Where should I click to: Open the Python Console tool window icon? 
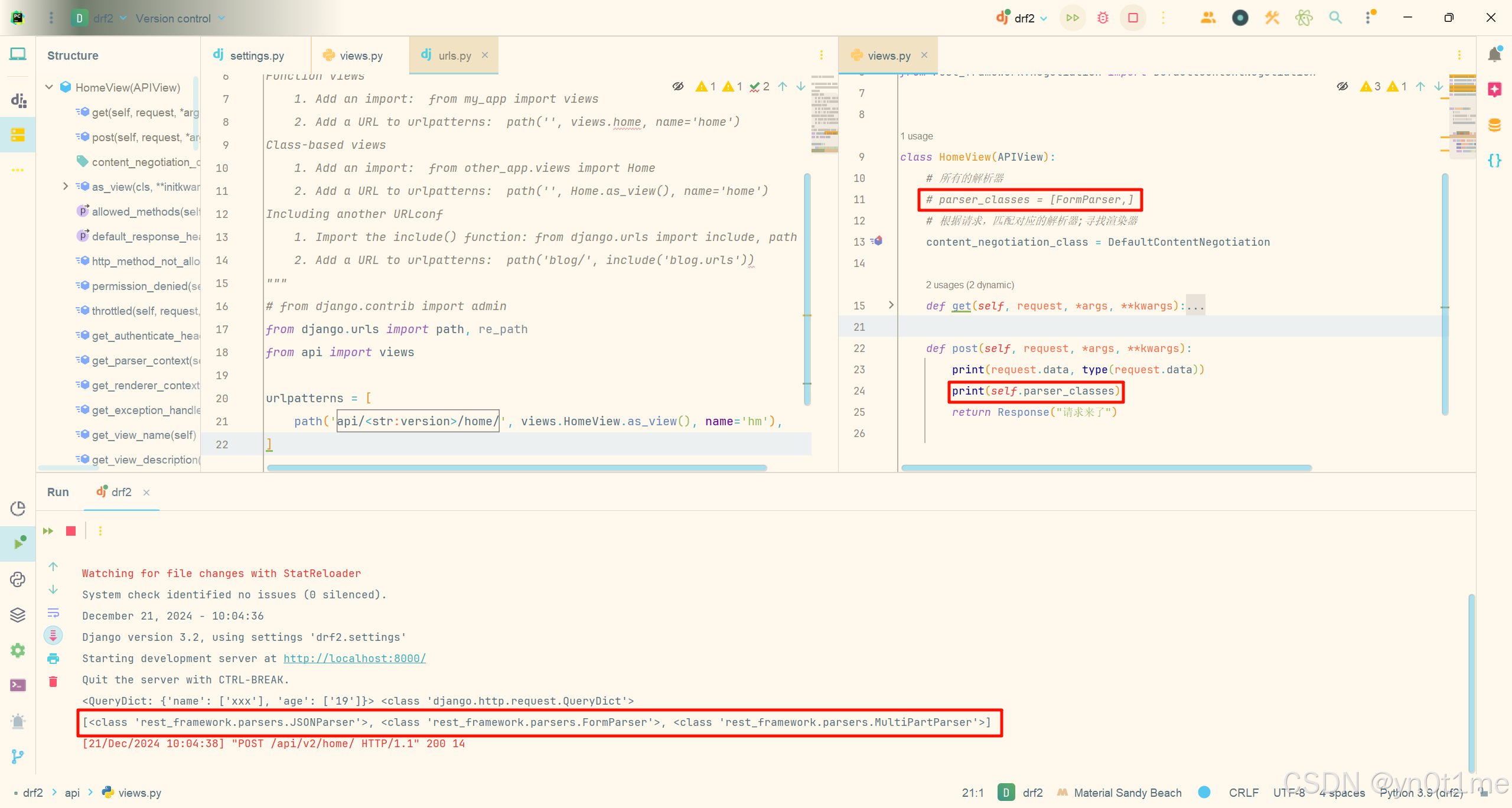pos(18,579)
